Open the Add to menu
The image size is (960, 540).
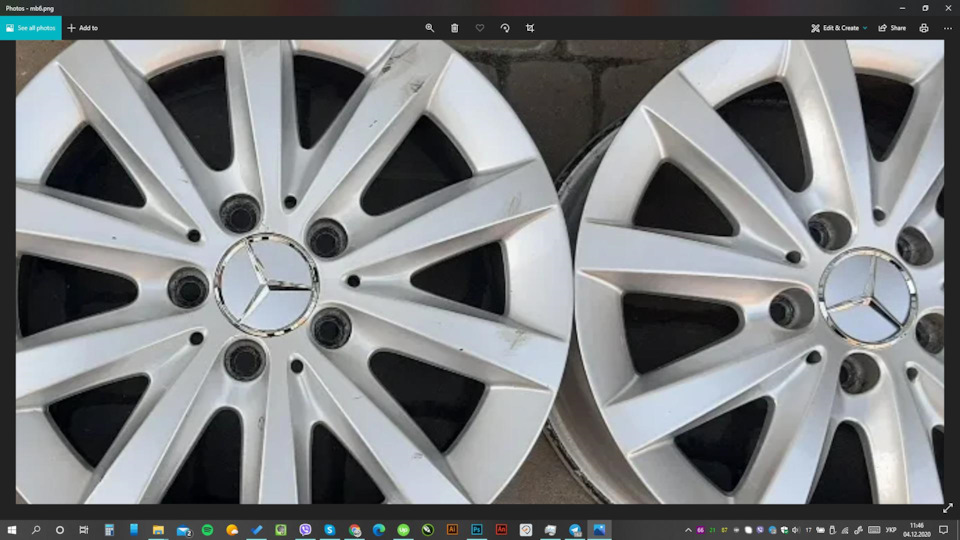(83, 28)
